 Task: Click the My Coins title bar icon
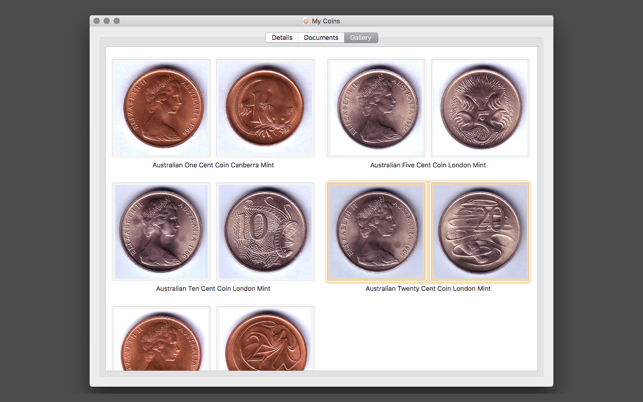pyautogui.click(x=306, y=21)
